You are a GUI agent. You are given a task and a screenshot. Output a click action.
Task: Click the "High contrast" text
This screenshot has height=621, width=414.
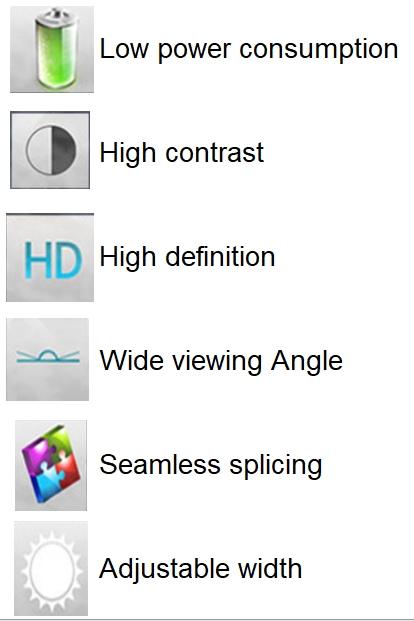point(181,153)
